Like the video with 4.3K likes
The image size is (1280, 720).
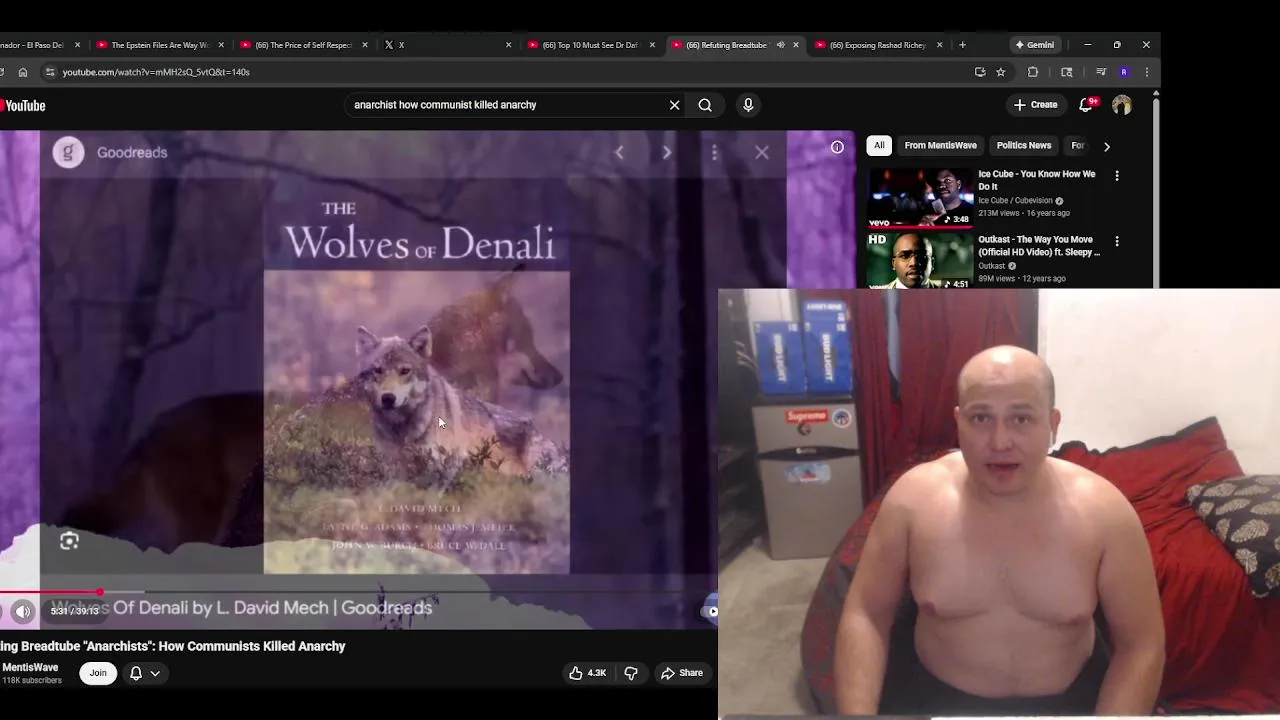588,673
